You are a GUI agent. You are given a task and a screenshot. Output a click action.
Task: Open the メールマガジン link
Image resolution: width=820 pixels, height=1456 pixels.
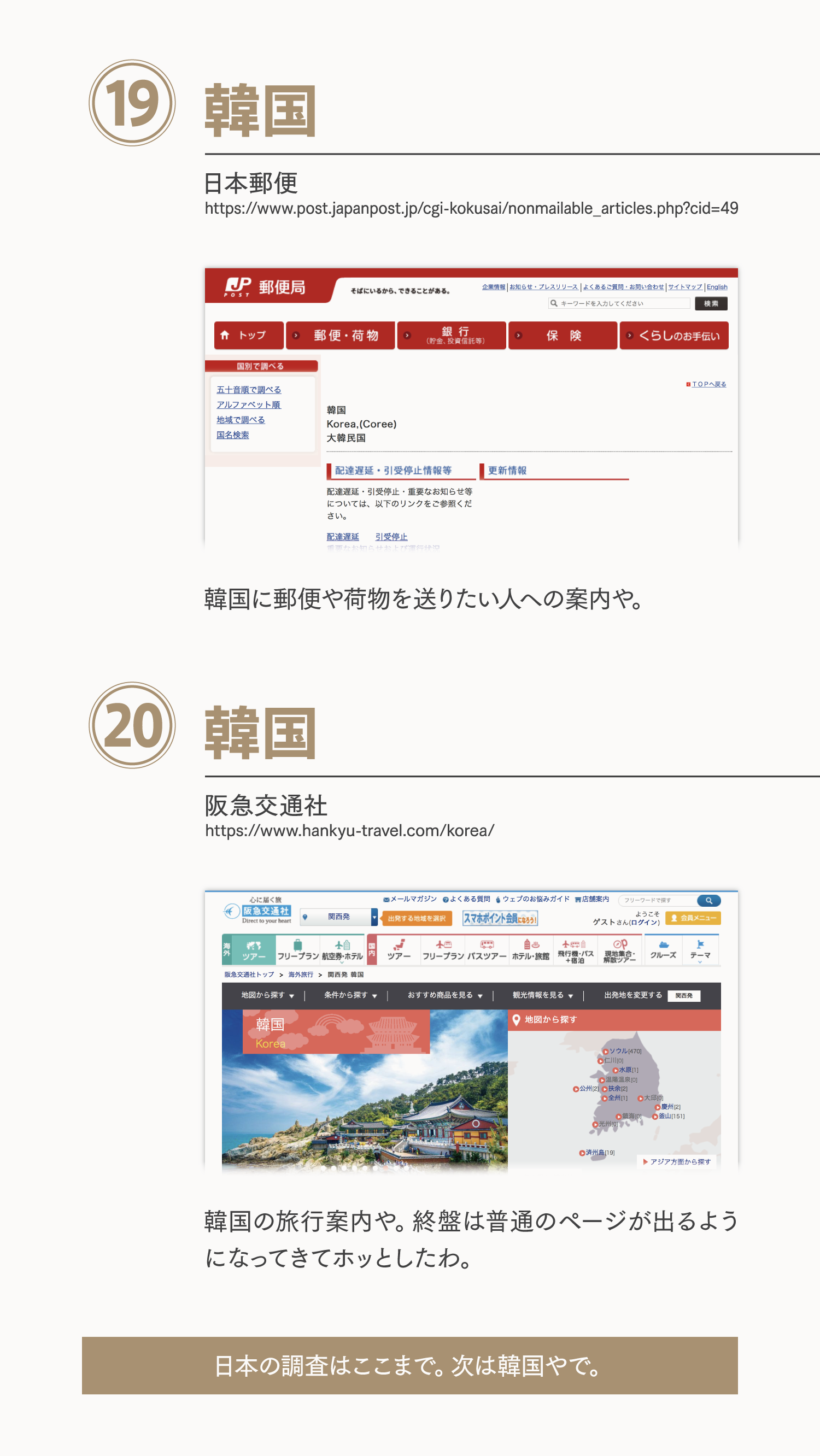410,899
